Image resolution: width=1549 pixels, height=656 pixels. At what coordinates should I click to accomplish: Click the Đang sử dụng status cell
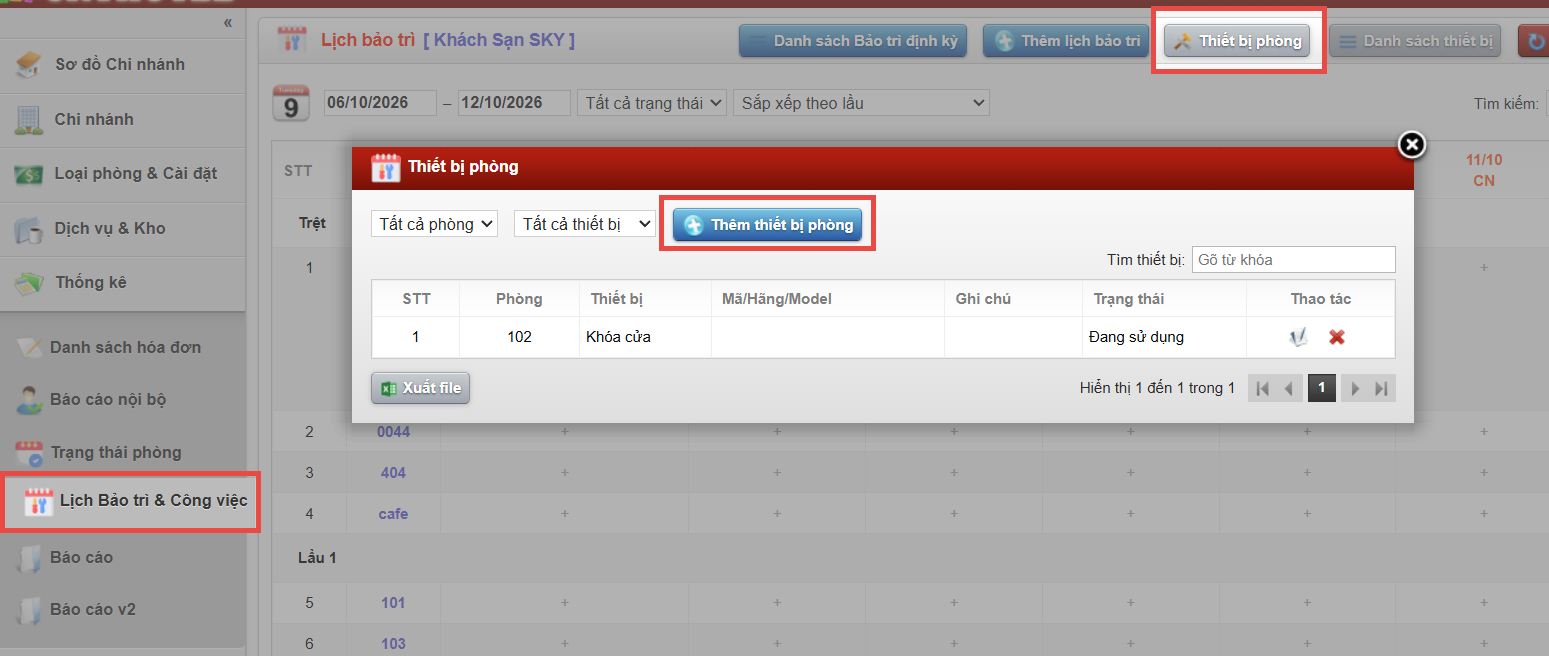[x=1164, y=337]
